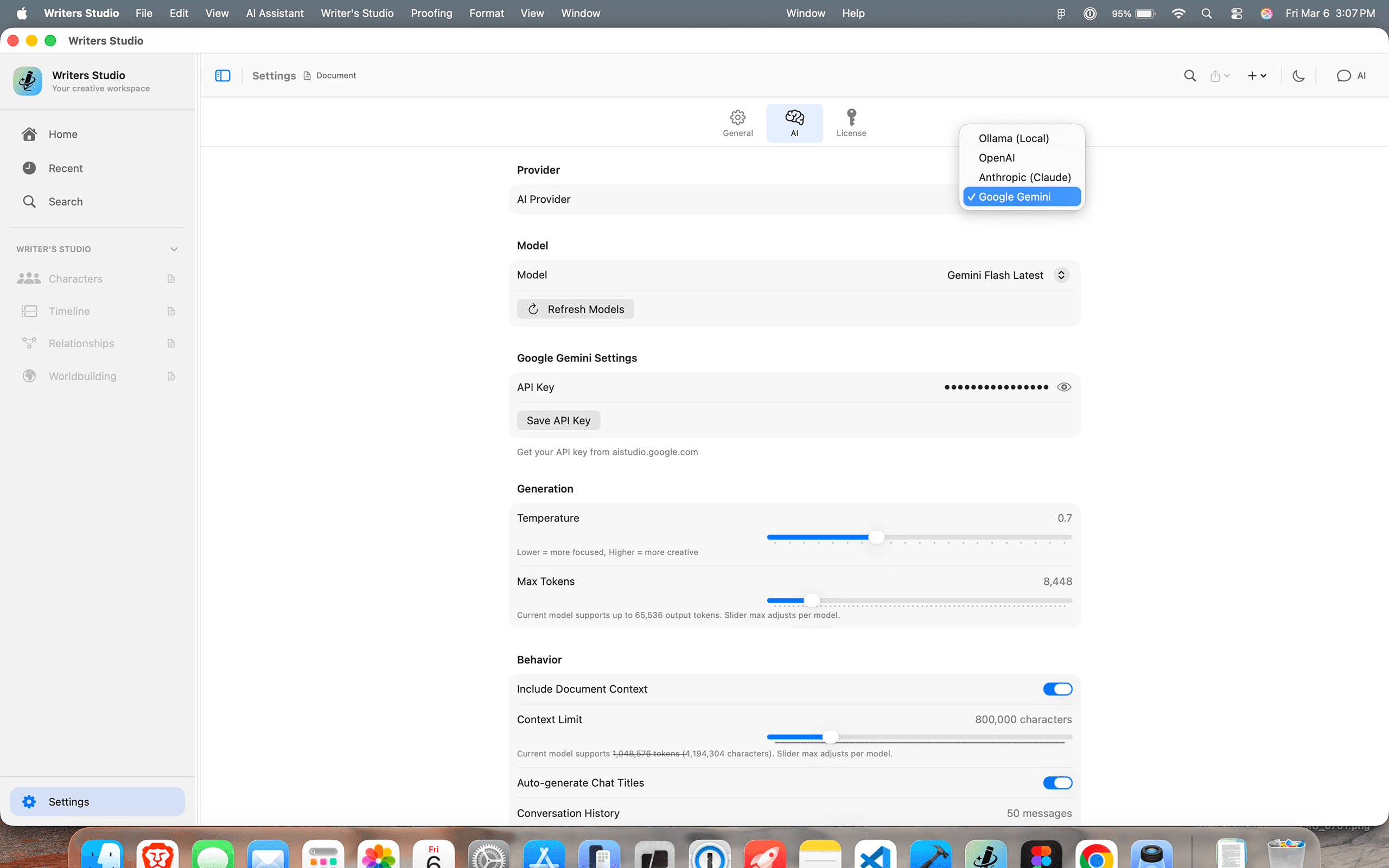This screenshot has width=1389, height=868.
Task: Open the AI Assistant menu
Action: (x=275, y=12)
